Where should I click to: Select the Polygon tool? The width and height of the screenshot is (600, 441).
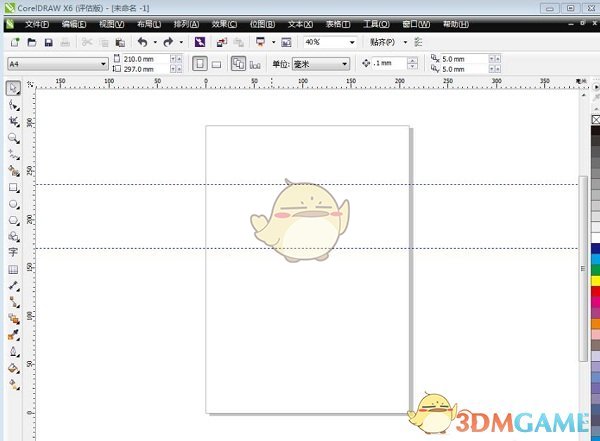[14, 221]
